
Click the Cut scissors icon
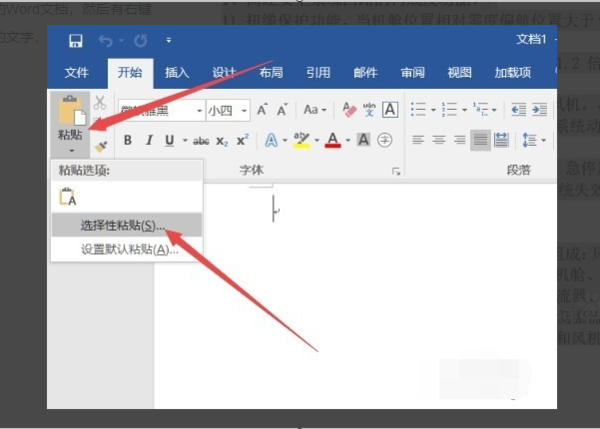point(100,103)
